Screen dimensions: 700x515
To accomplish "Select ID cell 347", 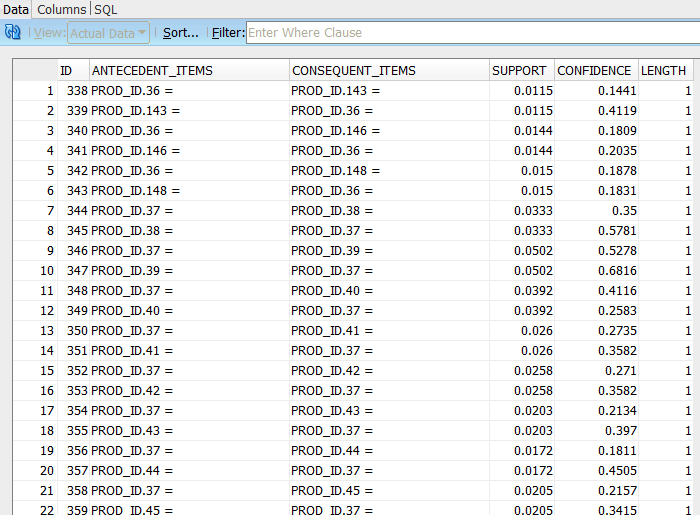I will coord(74,270).
